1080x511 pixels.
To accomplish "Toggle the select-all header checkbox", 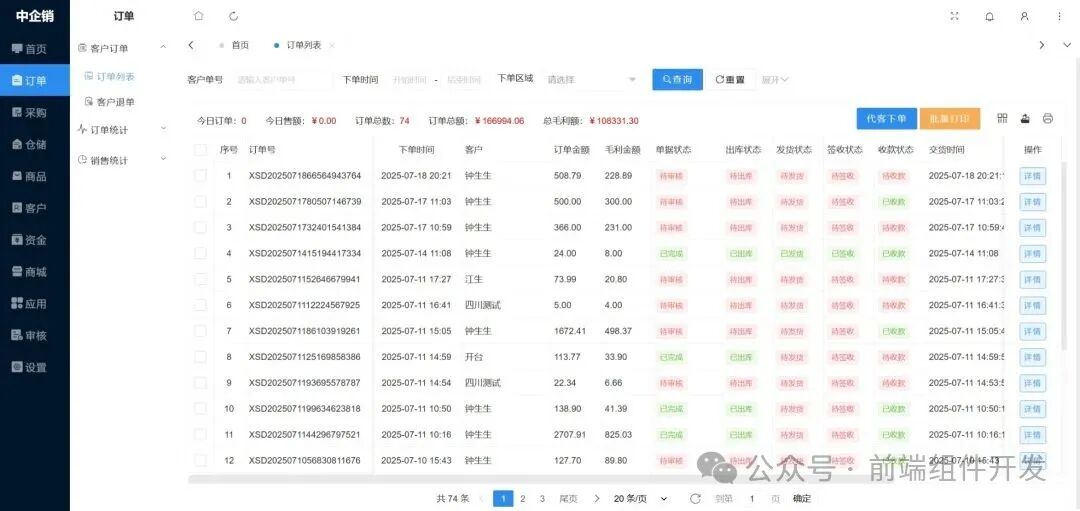I will (200, 149).
